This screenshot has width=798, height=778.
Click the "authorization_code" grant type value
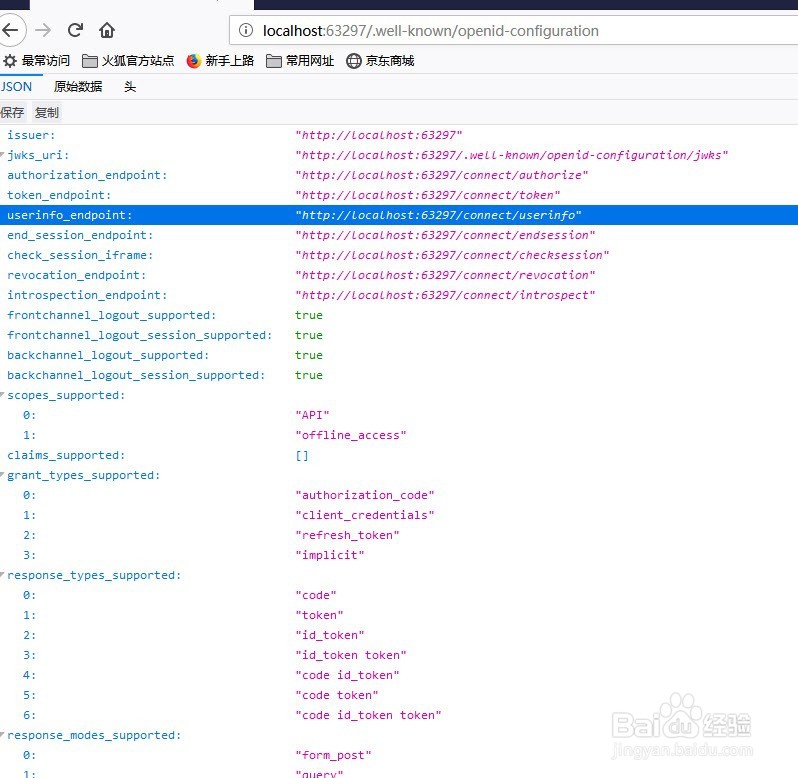(364, 495)
